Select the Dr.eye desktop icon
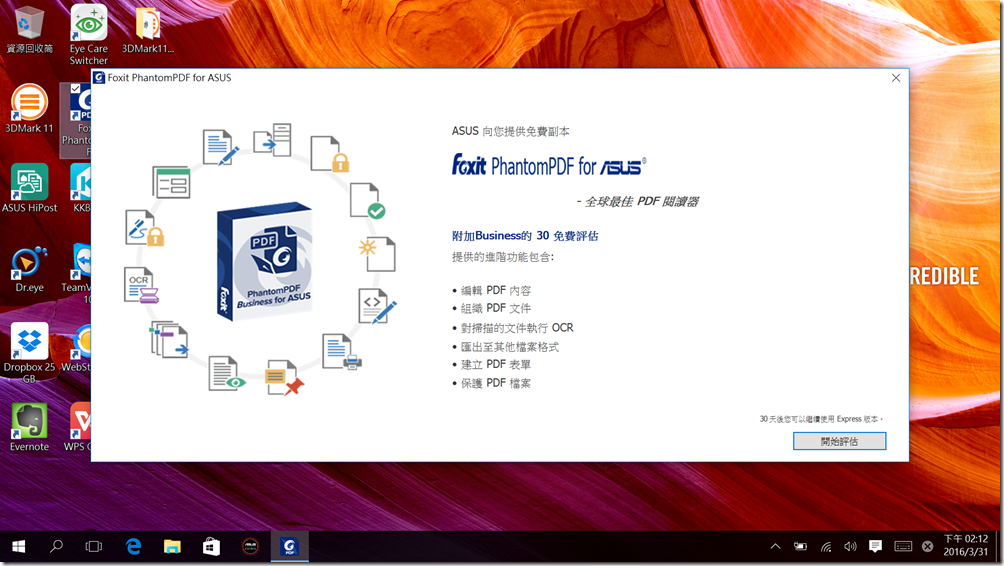1004x566 pixels. tap(29, 269)
